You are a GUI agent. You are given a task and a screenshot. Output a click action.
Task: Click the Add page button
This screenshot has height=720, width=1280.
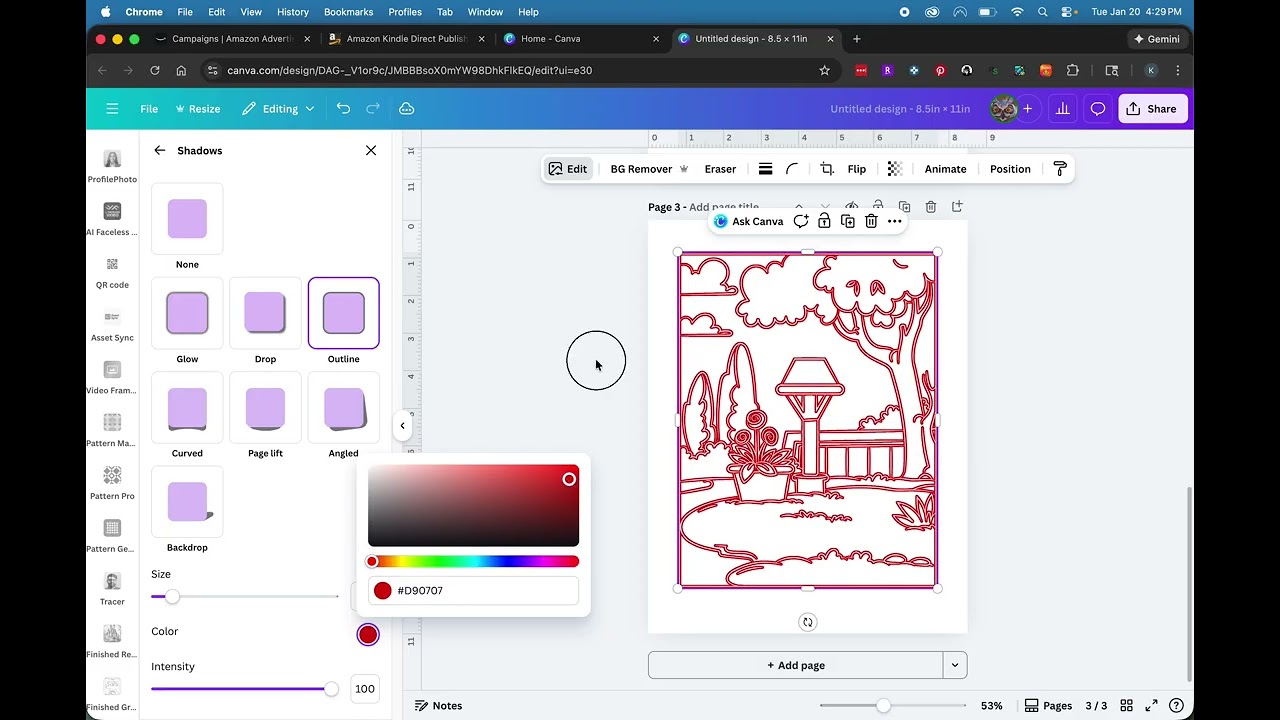(795, 665)
